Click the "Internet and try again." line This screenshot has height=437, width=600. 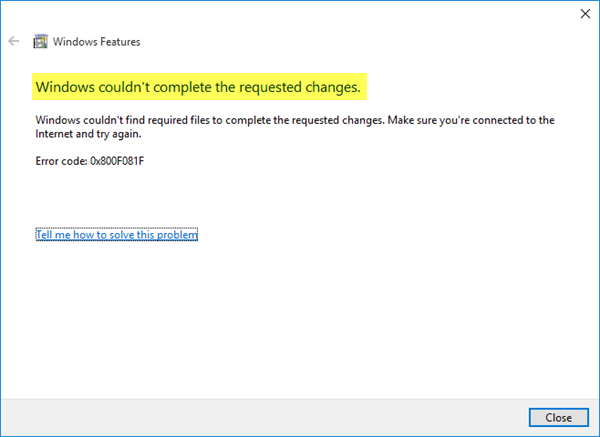coord(88,134)
